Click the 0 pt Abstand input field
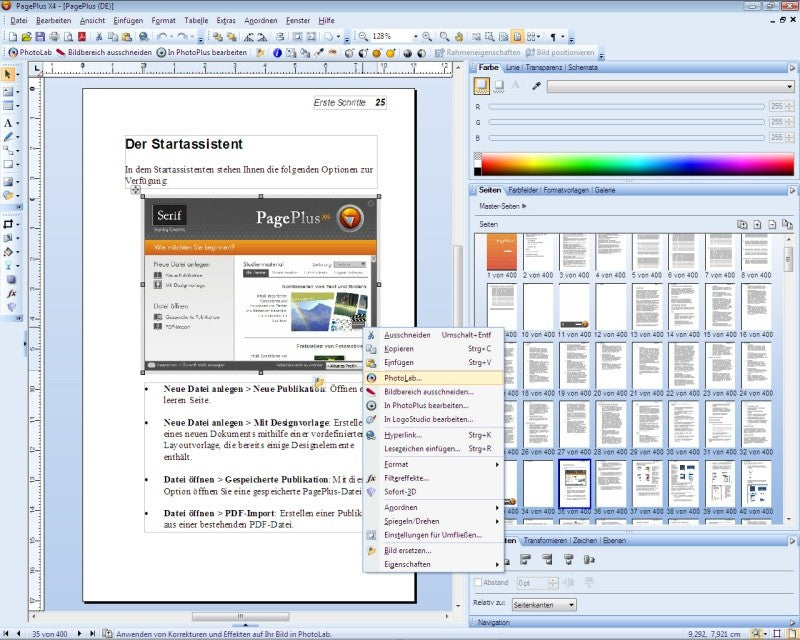The image size is (800, 640). point(532,583)
